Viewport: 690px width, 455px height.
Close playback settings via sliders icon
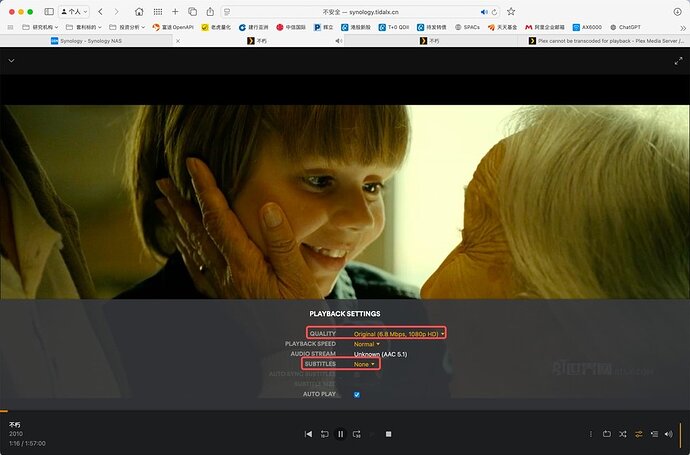[639, 434]
